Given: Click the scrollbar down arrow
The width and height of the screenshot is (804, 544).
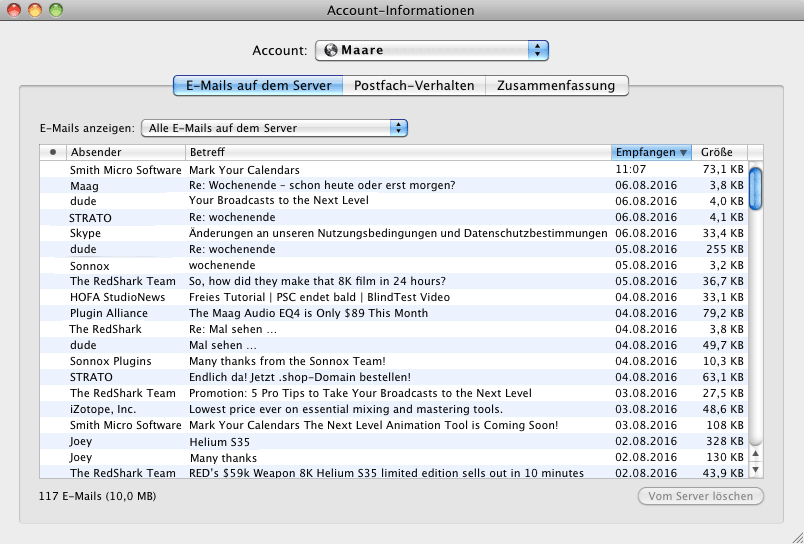Looking at the screenshot, I should pos(755,470).
